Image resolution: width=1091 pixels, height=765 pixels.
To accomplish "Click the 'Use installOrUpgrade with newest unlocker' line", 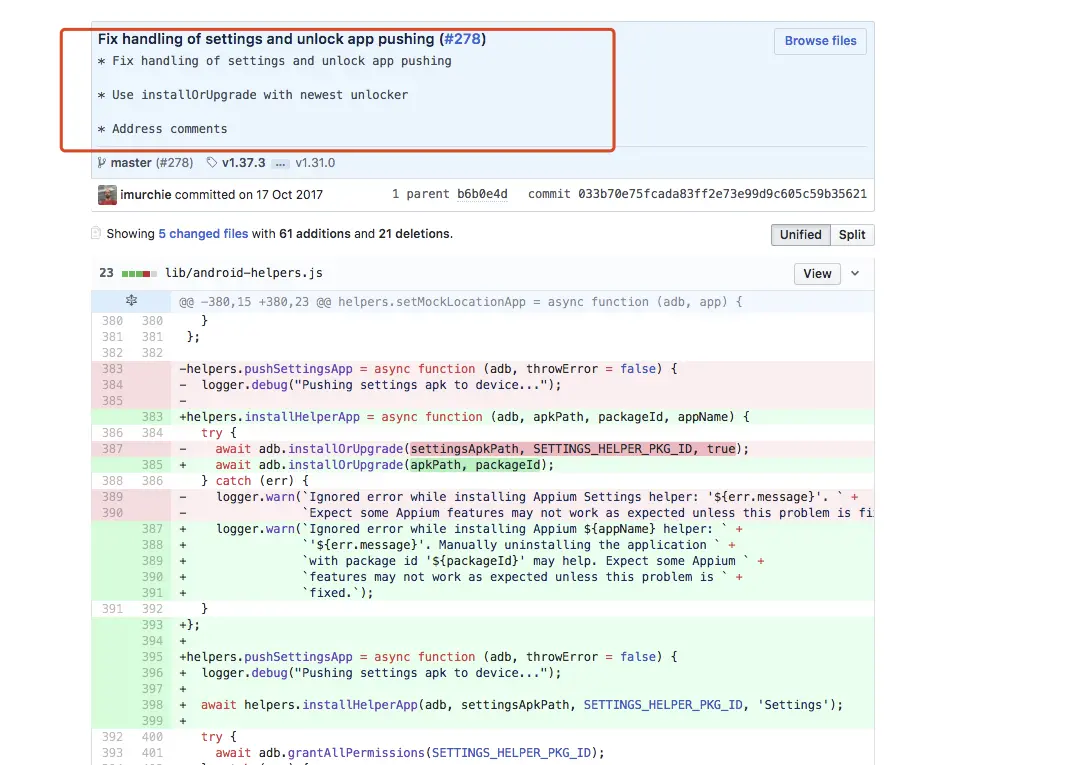I will coord(253,95).
